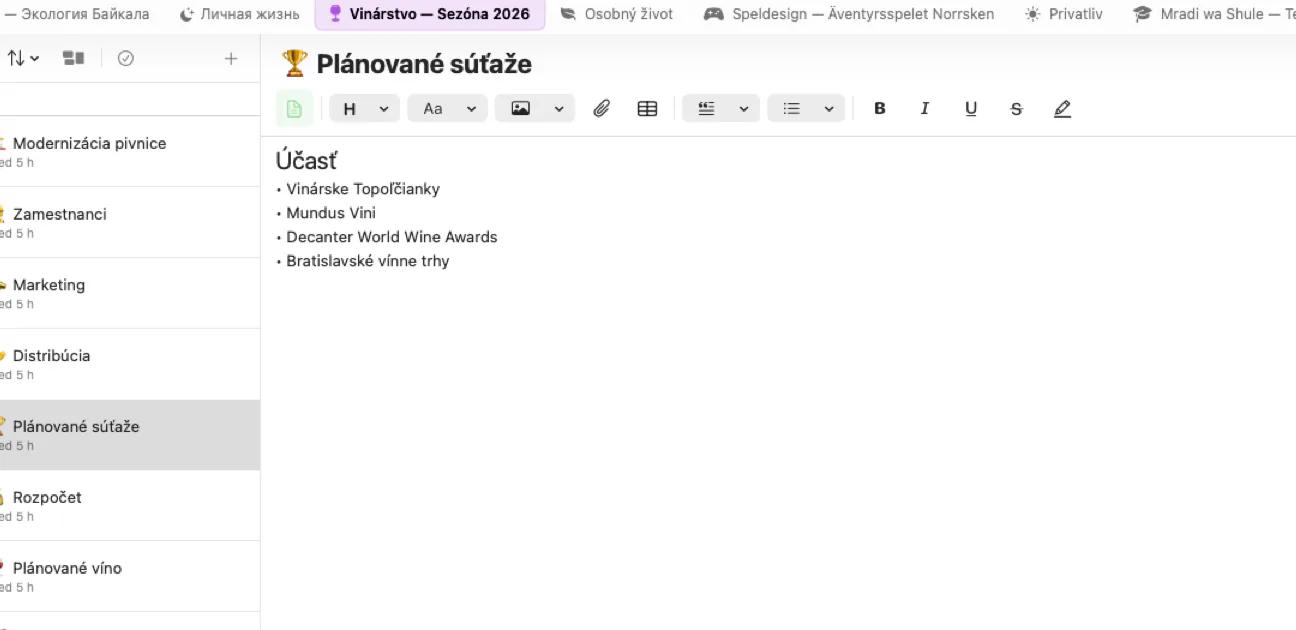Screen dimensions: 1296x630
Task: Click Decanter World Wine Awards list item
Action: coord(392,237)
